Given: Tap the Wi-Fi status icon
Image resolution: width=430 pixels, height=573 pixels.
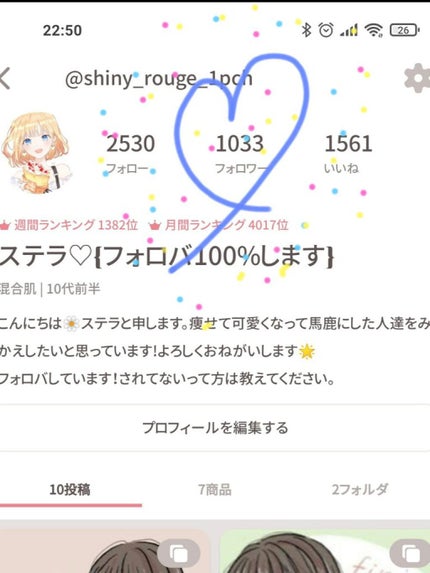Looking at the screenshot, I should click(374, 30).
